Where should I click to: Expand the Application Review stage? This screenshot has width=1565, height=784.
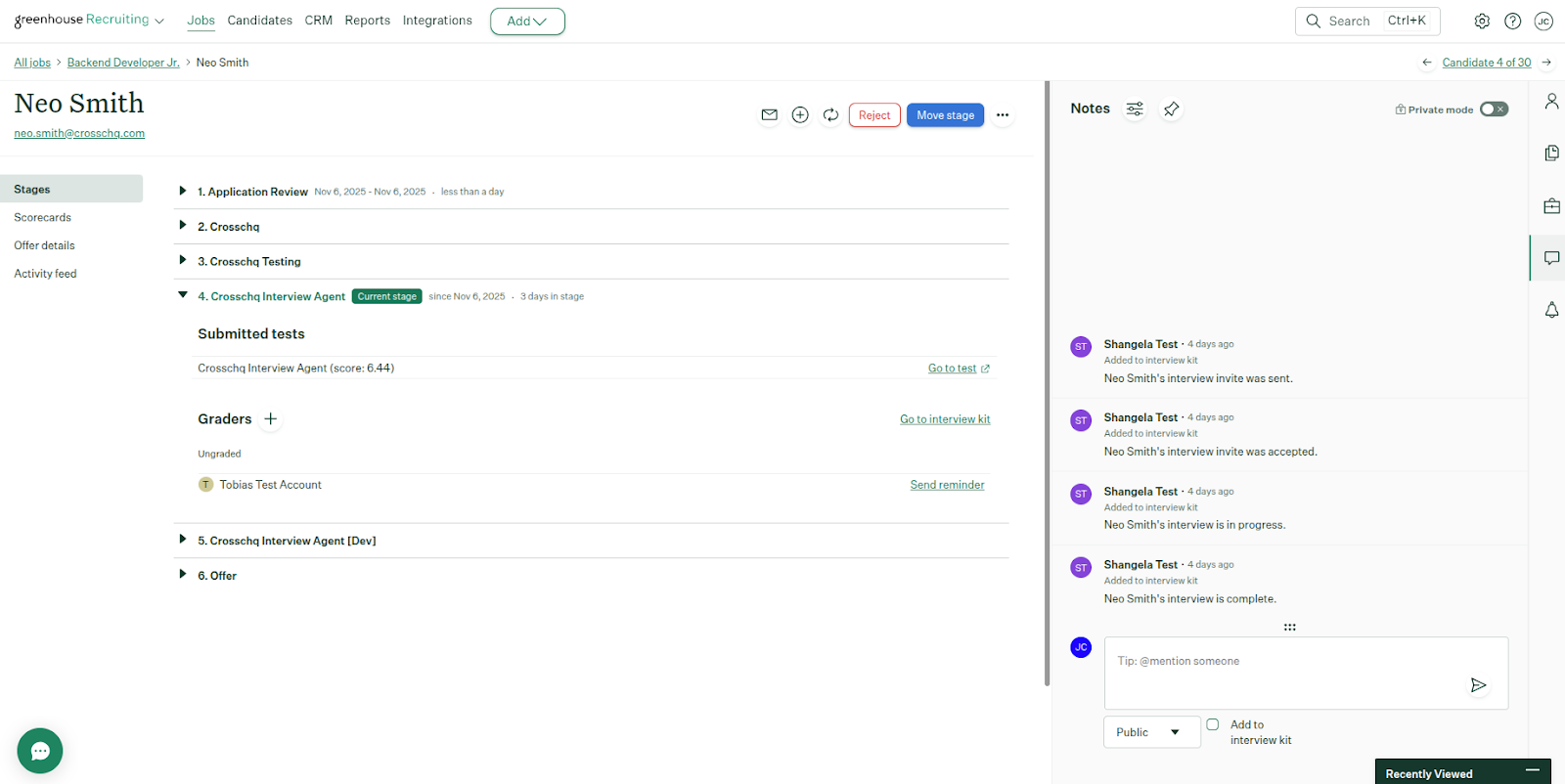coord(183,192)
